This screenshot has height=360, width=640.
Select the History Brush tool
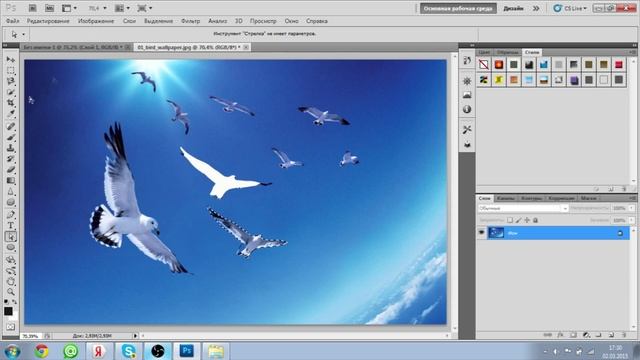pyautogui.click(x=11, y=159)
